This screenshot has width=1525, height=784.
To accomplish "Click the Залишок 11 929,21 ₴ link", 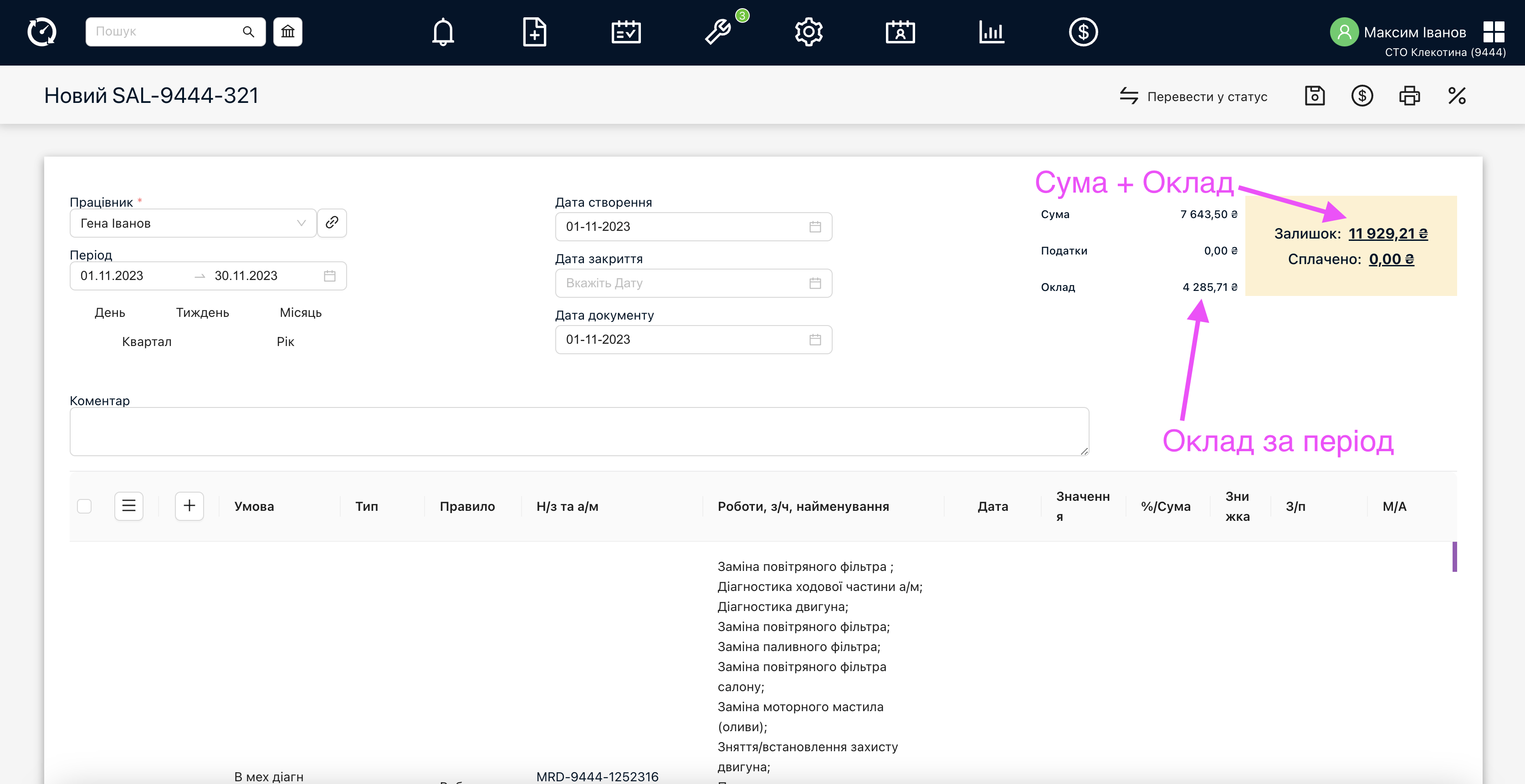I will point(1387,234).
